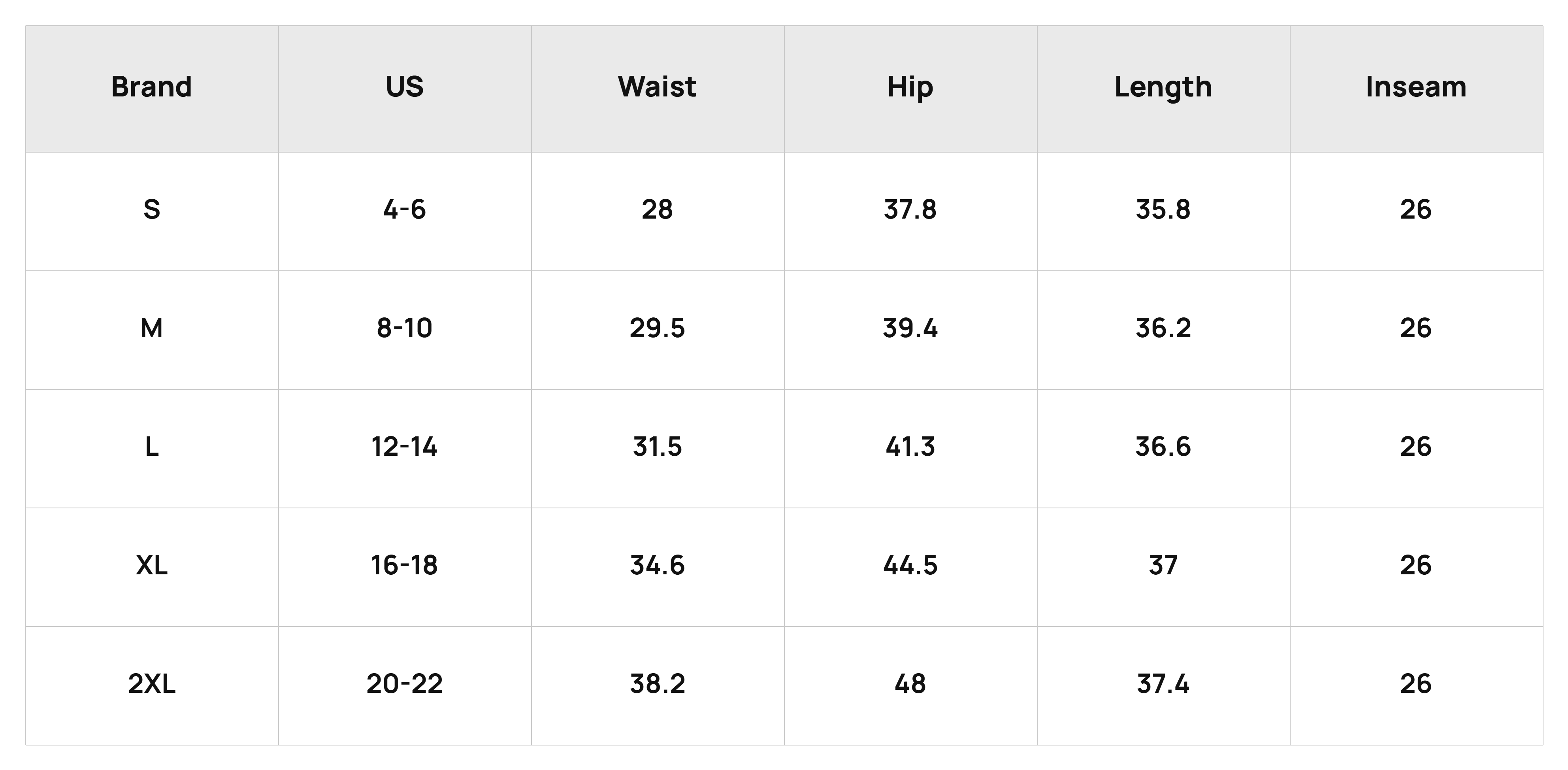This screenshot has width=1568, height=770.
Task: Click the 2XL size cell
Action: coord(152,686)
